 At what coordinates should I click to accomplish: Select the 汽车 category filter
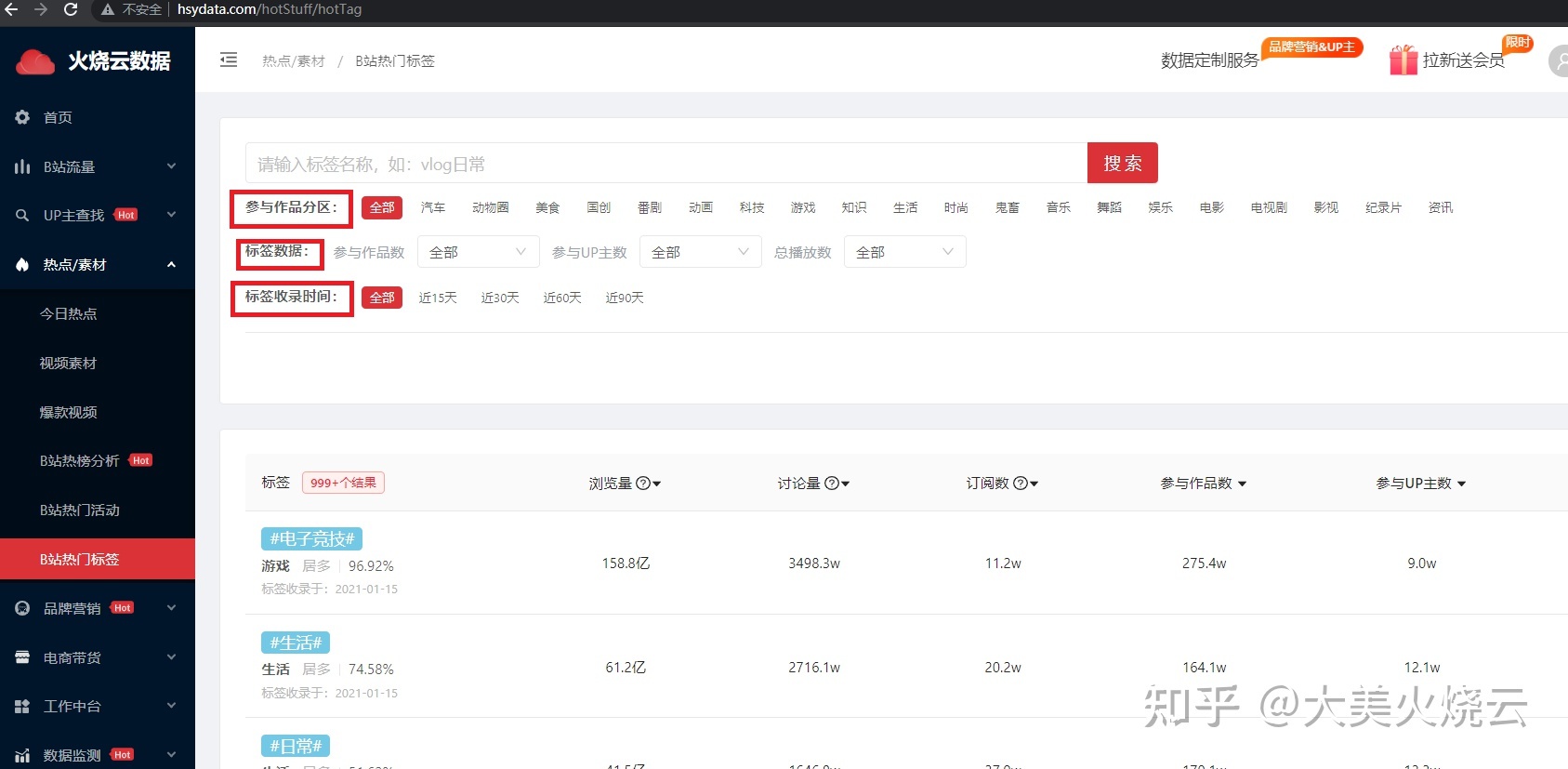coord(433,207)
